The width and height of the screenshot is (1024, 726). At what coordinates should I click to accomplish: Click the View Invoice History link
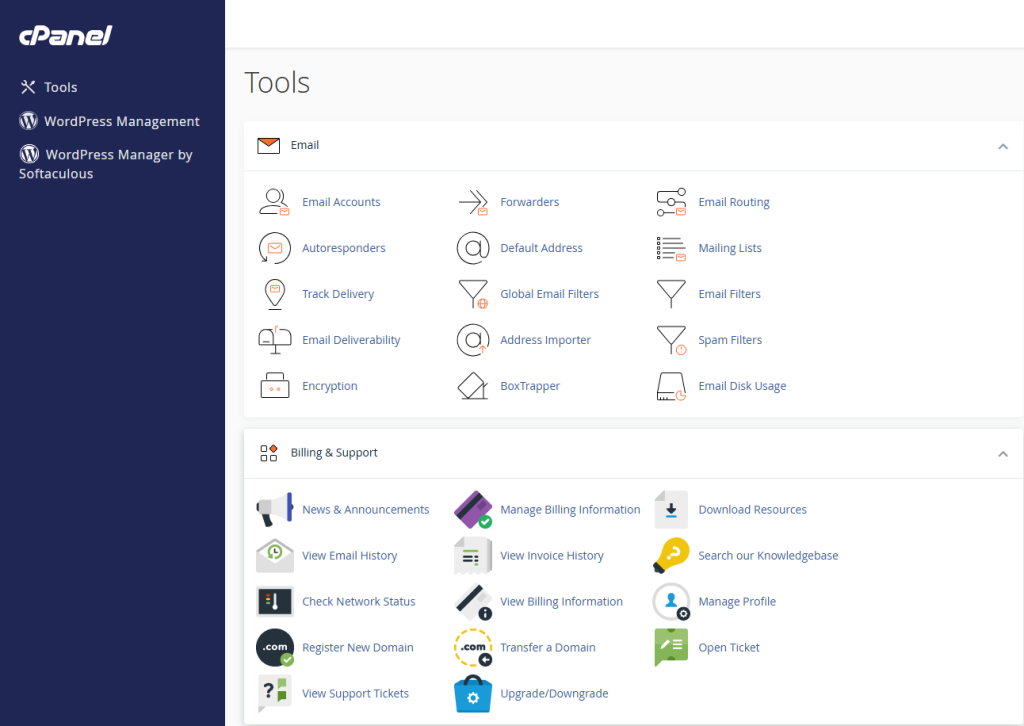[551, 556]
